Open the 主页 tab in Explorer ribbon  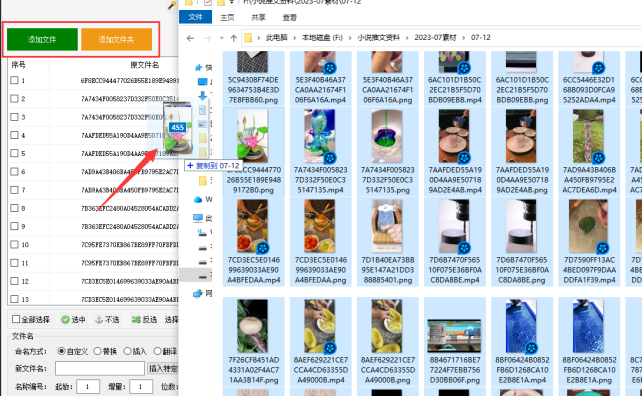[x=227, y=17]
